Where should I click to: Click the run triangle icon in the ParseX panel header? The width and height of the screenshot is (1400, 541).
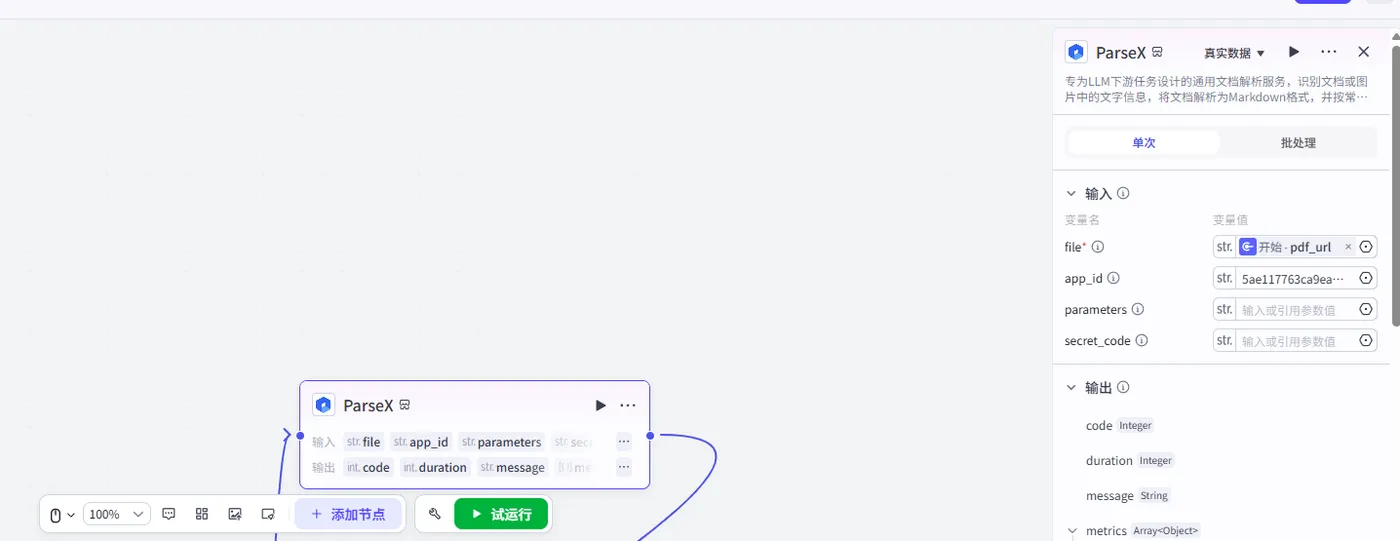(1294, 52)
